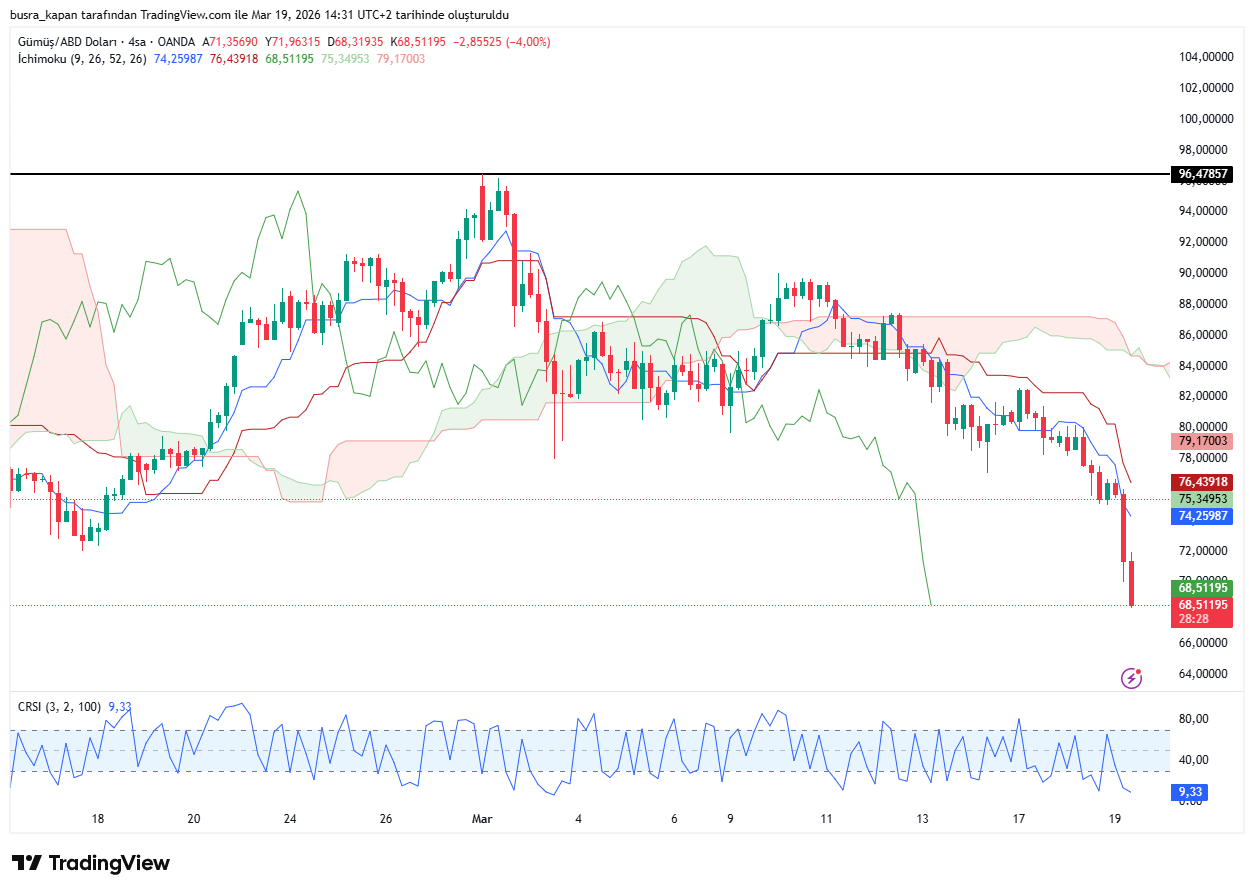Click the blue 74,25987 price axis label
Viewport: 1254px width, 893px height.
(x=1202, y=516)
